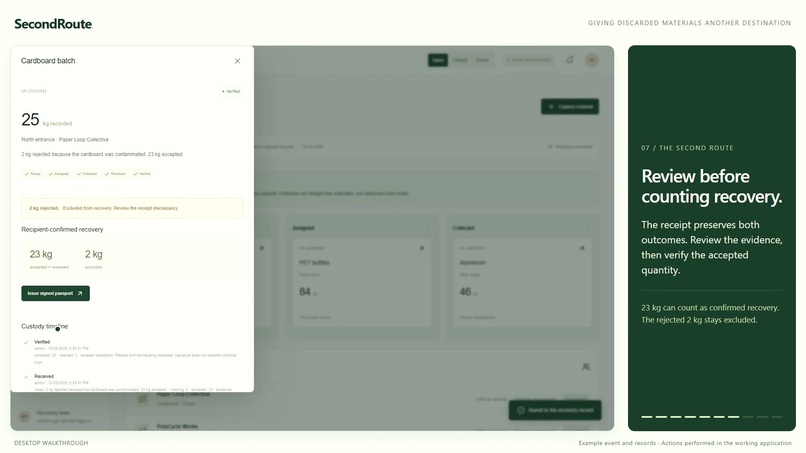Open the user avatar menu in top bar

click(592, 60)
